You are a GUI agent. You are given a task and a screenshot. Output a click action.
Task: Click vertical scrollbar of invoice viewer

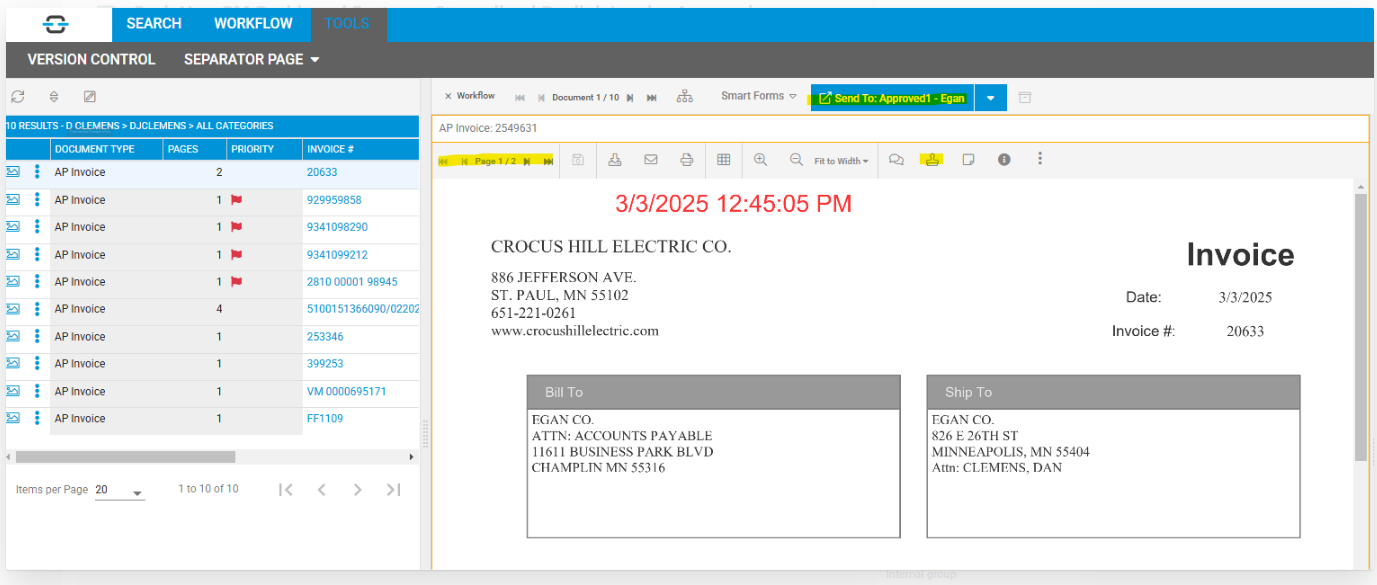click(1361, 327)
